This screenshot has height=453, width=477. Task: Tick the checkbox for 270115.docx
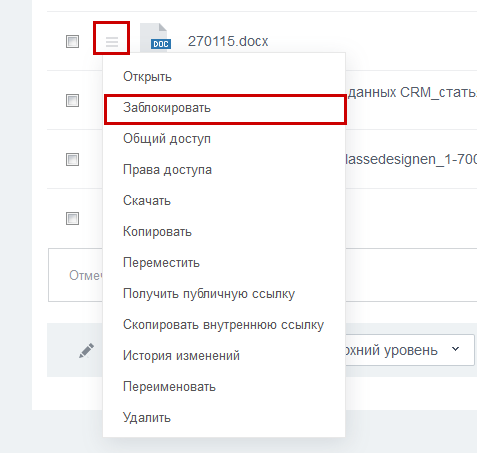72,42
